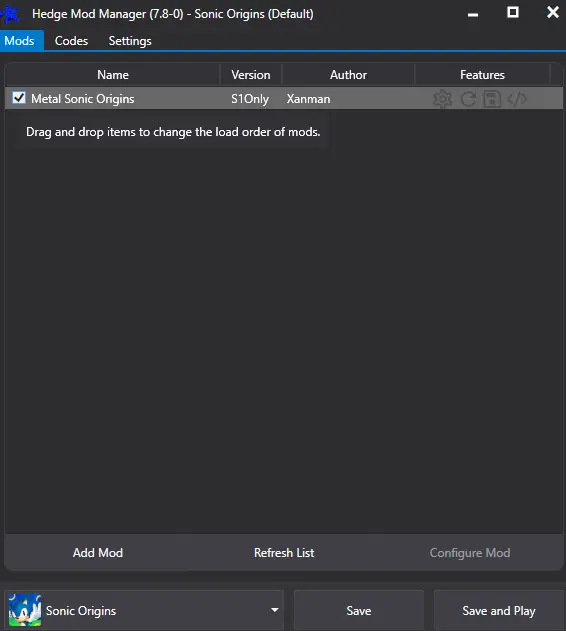566x631 pixels.
Task: Open the Sonic Origins game combo box
Action: [x=144, y=610]
